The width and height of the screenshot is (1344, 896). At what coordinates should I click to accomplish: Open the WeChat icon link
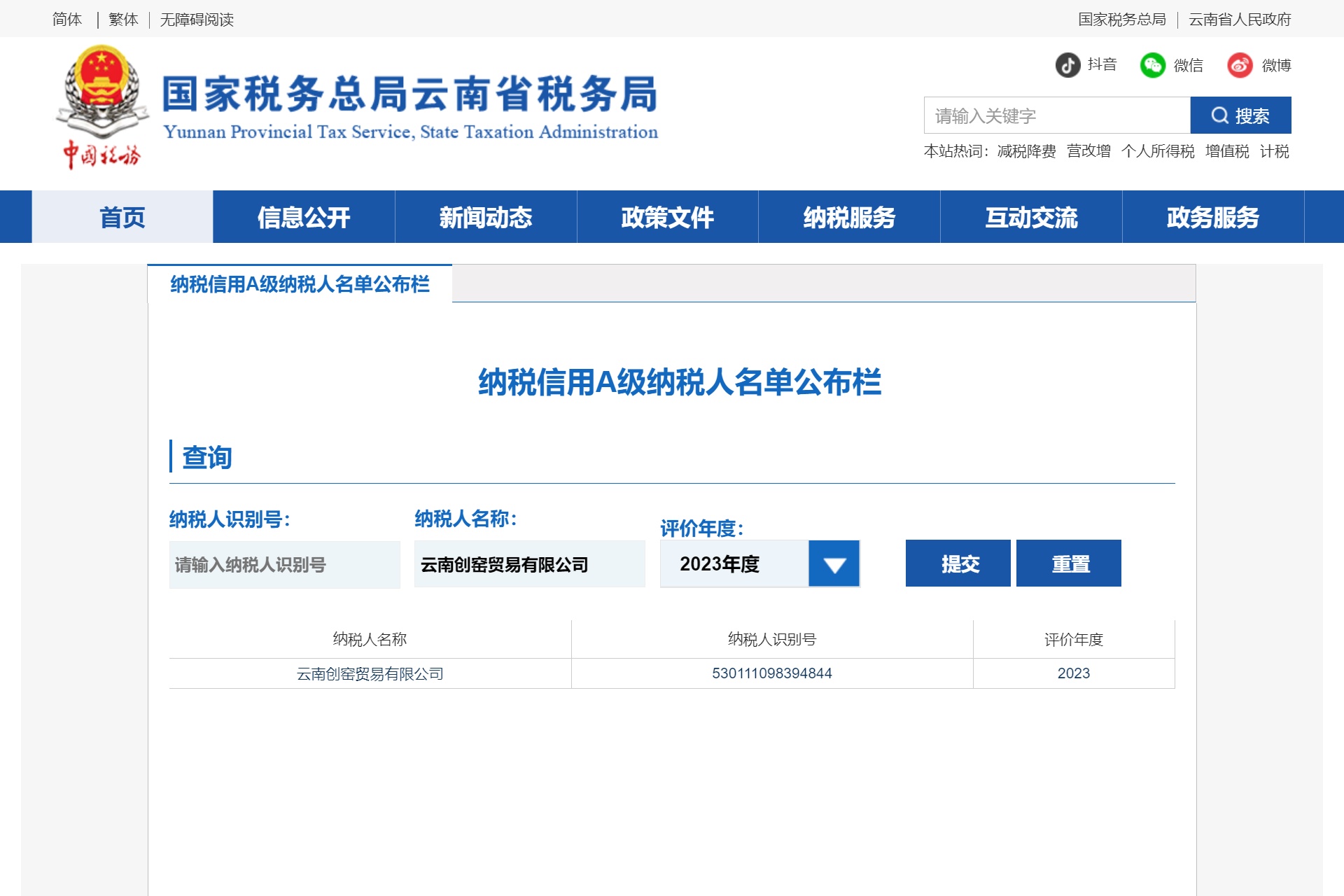pos(1152,65)
